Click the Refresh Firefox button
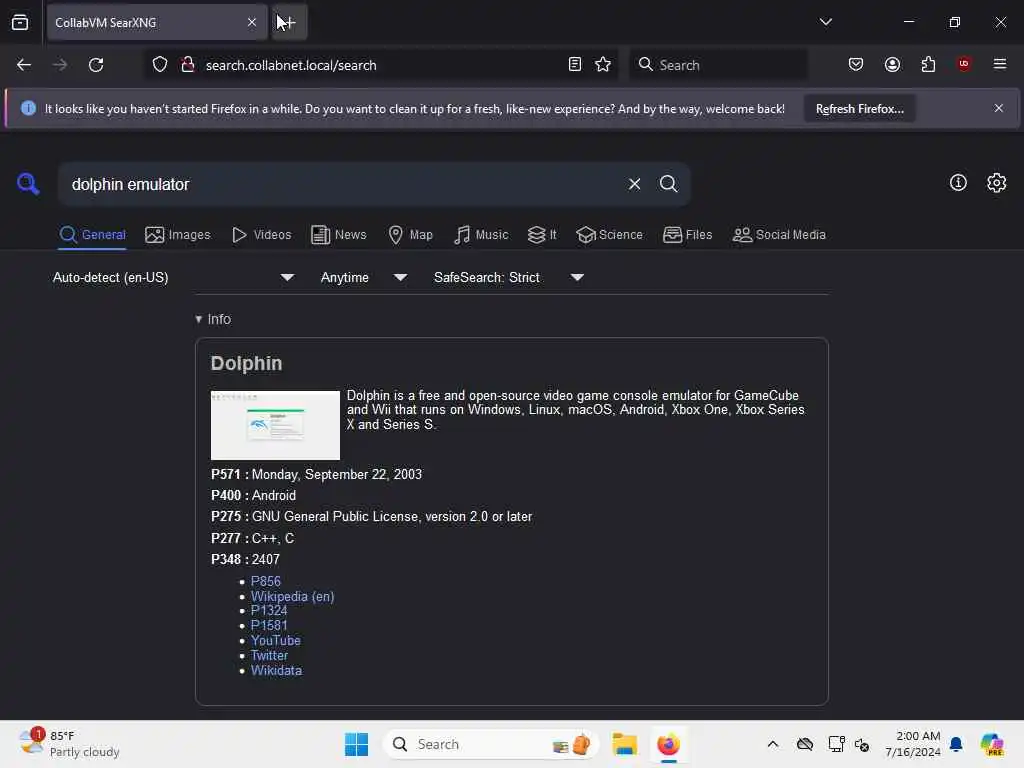This screenshot has width=1024, height=768. [859, 109]
